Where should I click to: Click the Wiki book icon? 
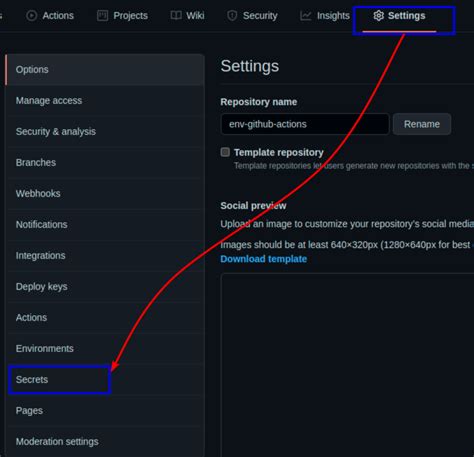tap(176, 15)
